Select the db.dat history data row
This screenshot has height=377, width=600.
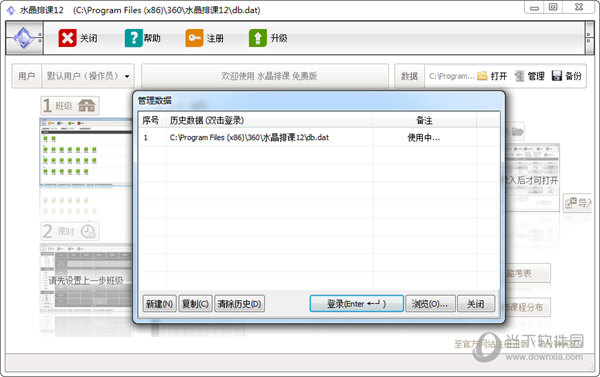(x=319, y=137)
